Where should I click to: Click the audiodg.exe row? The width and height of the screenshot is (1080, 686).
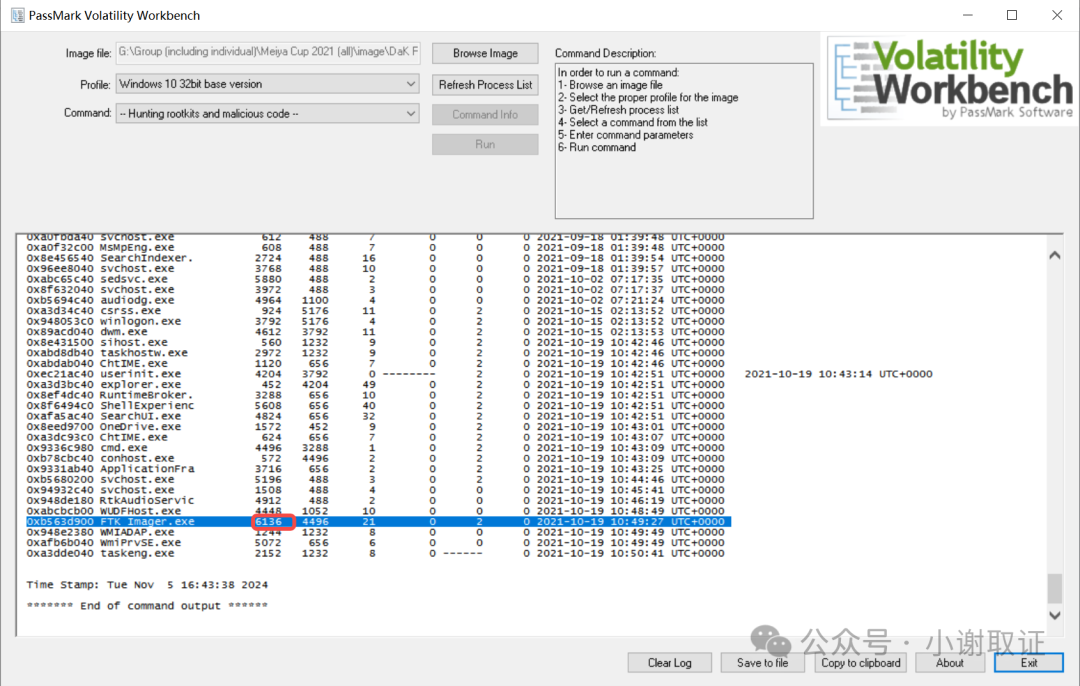[375, 300]
